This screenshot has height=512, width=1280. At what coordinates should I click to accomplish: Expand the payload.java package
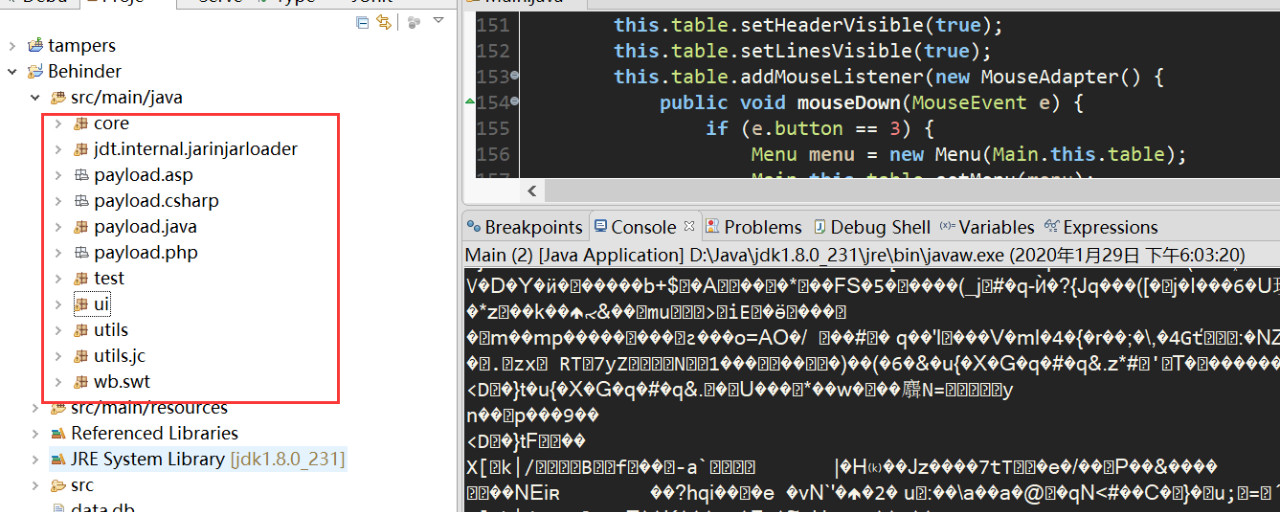[x=58, y=226]
